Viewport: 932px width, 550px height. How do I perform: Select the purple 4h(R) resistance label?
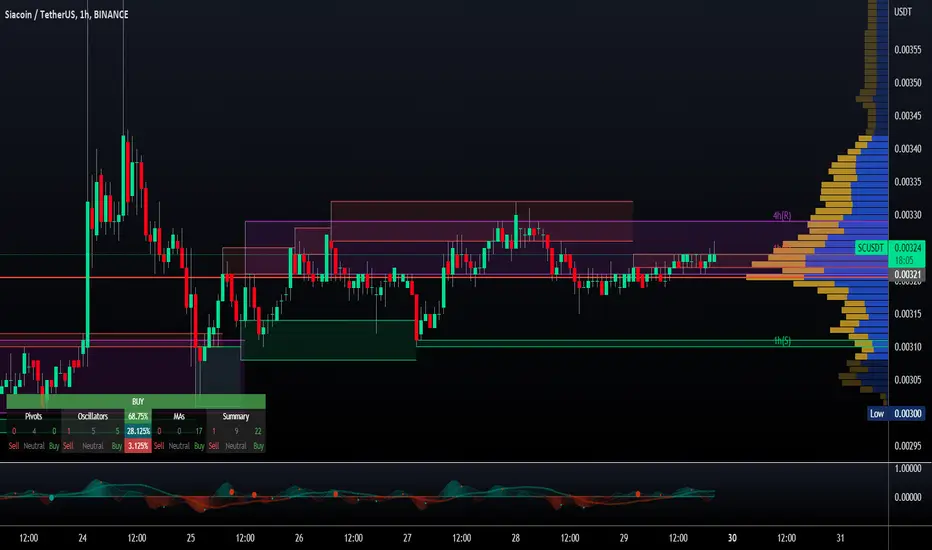pos(782,215)
